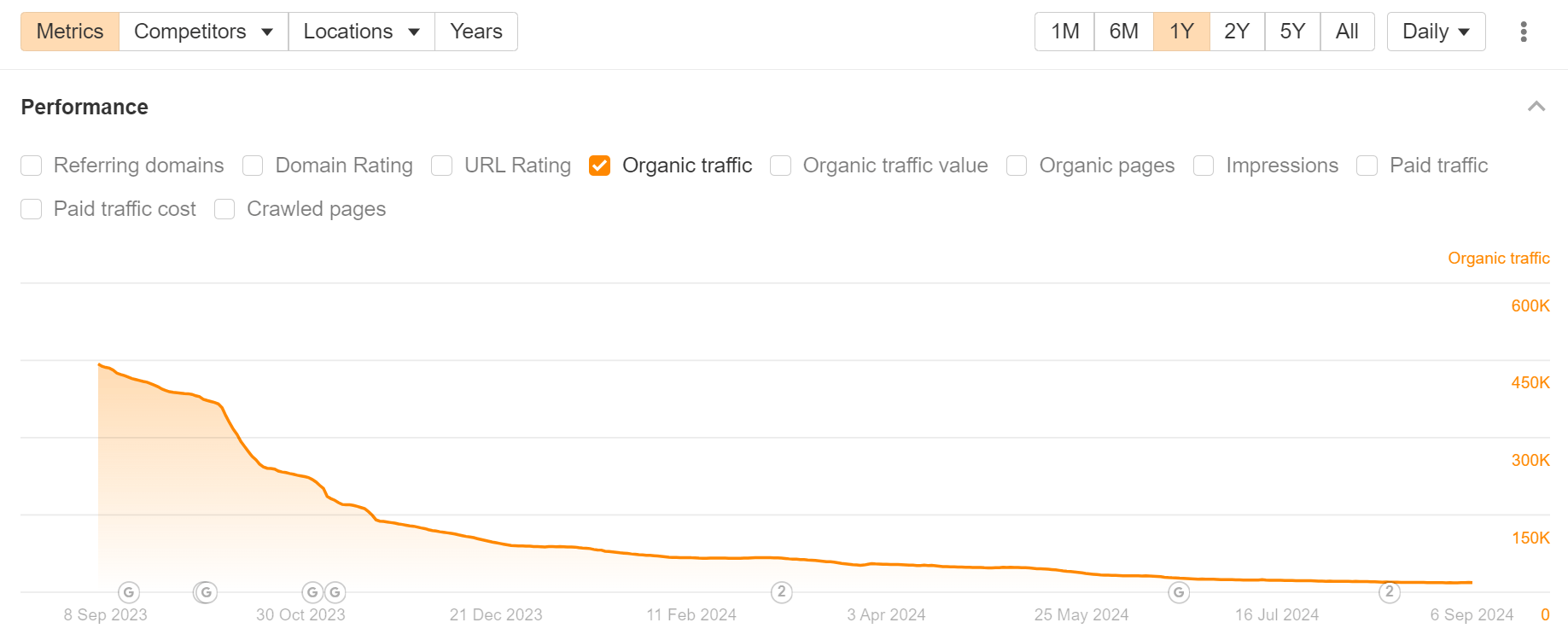Click the Google update marker near 25 May 2024
The height and width of the screenshot is (640, 1568).
click(x=1180, y=591)
